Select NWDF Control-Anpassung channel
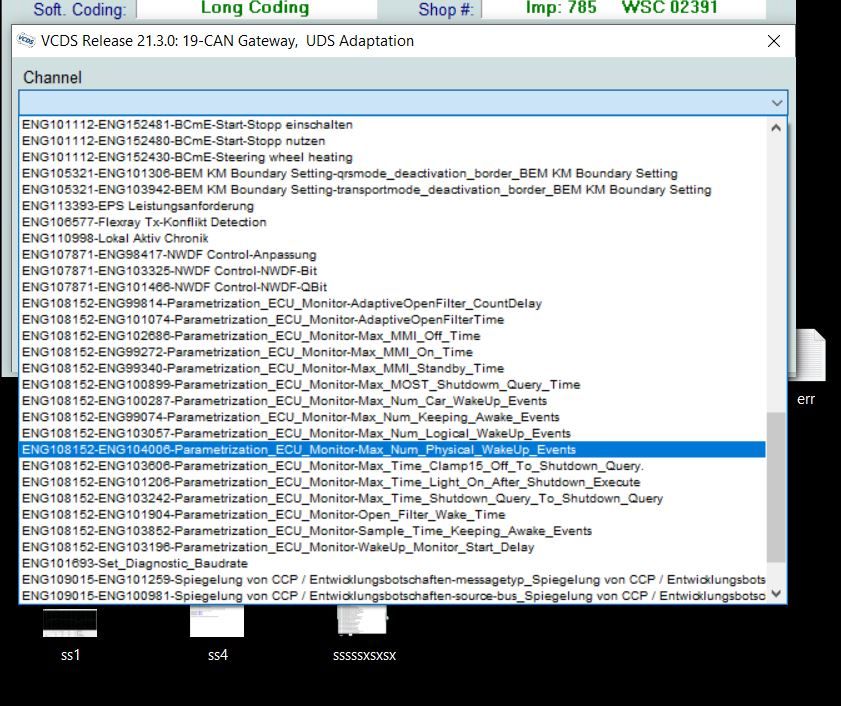This screenshot has width=841, height=706. pos(392,255)
